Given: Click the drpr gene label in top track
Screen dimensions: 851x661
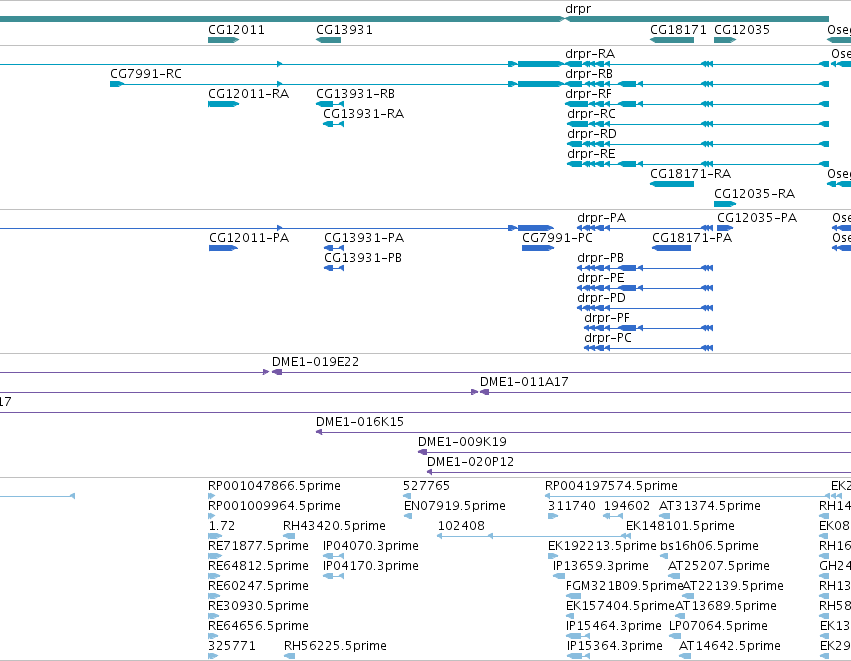Looking at the screenshot, I should click(x=577, y=9).
